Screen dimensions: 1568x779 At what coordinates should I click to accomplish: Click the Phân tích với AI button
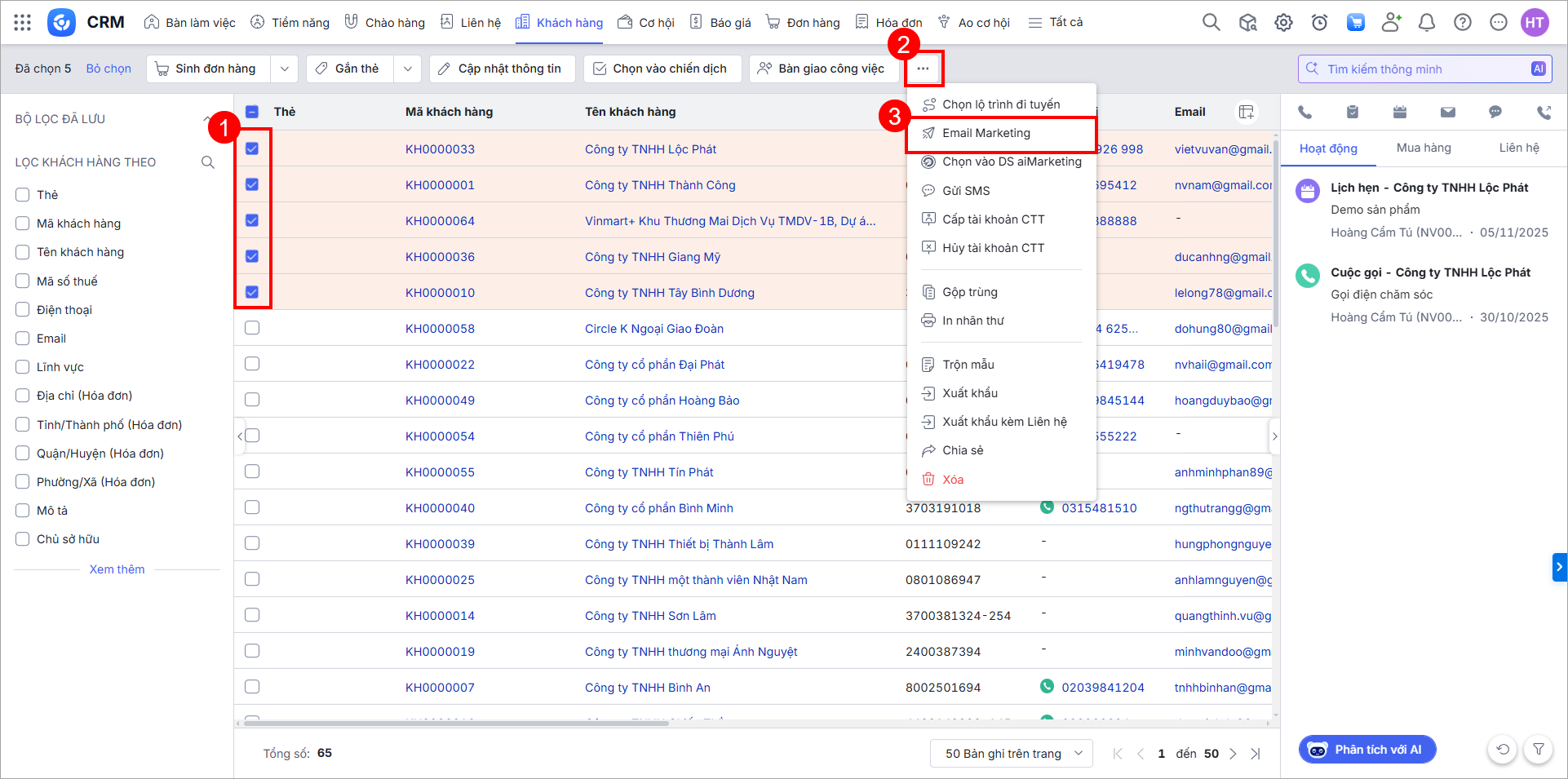tap(1366, 750)
